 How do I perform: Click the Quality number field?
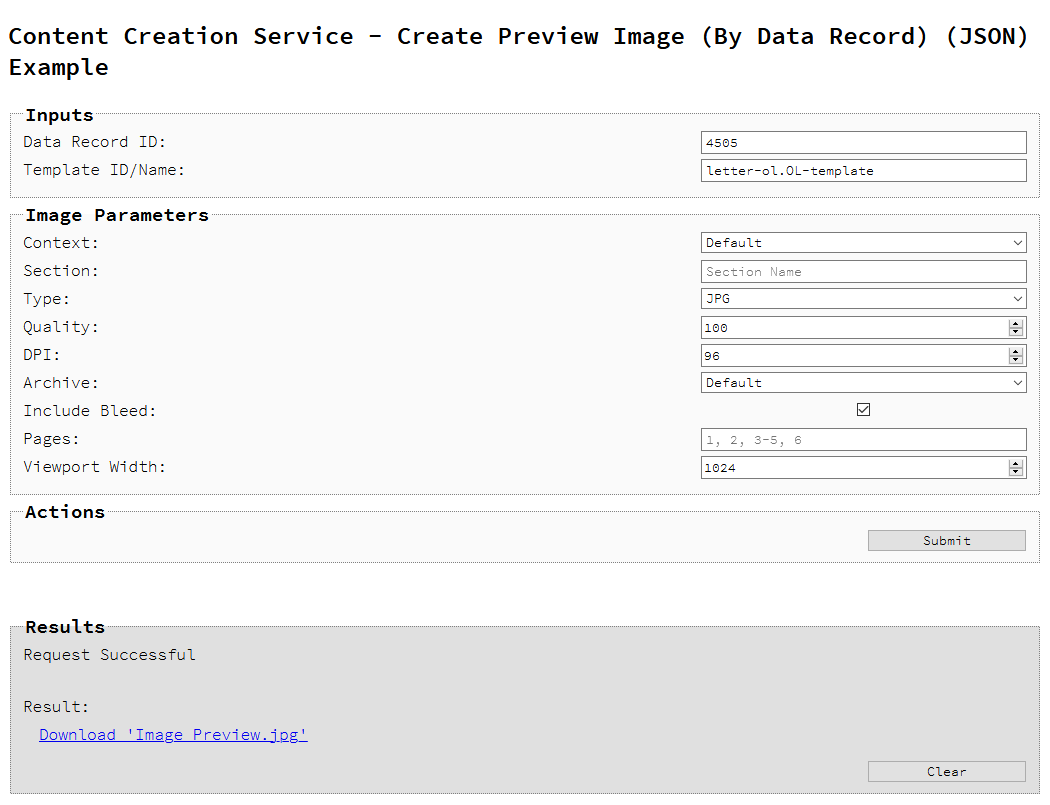[x=863, y=327]
